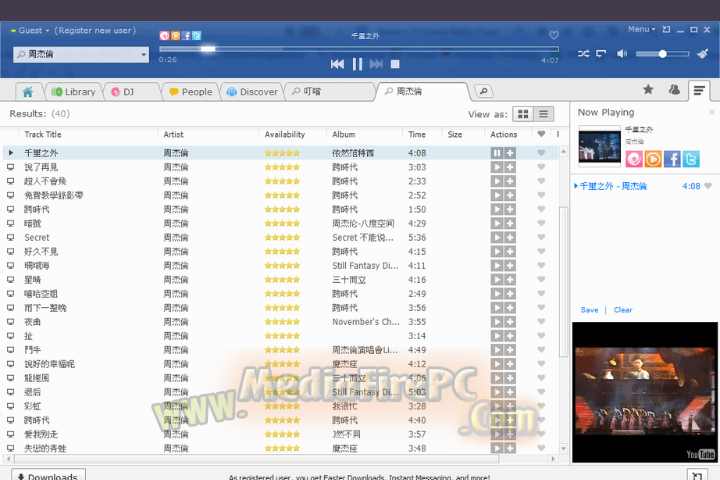The width and height of the screenshot is (720, 480).
Task: Click the Facebook share icon in player header
Action: 186,35
